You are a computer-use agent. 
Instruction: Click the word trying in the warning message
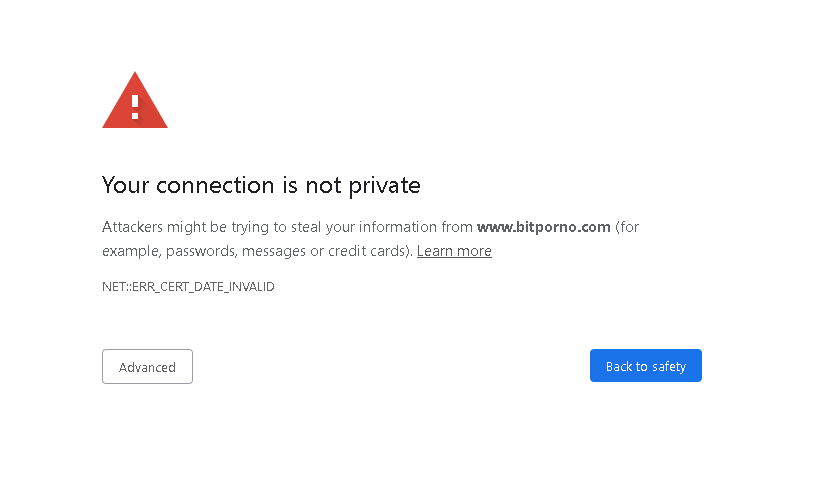(x=250, y=228)
